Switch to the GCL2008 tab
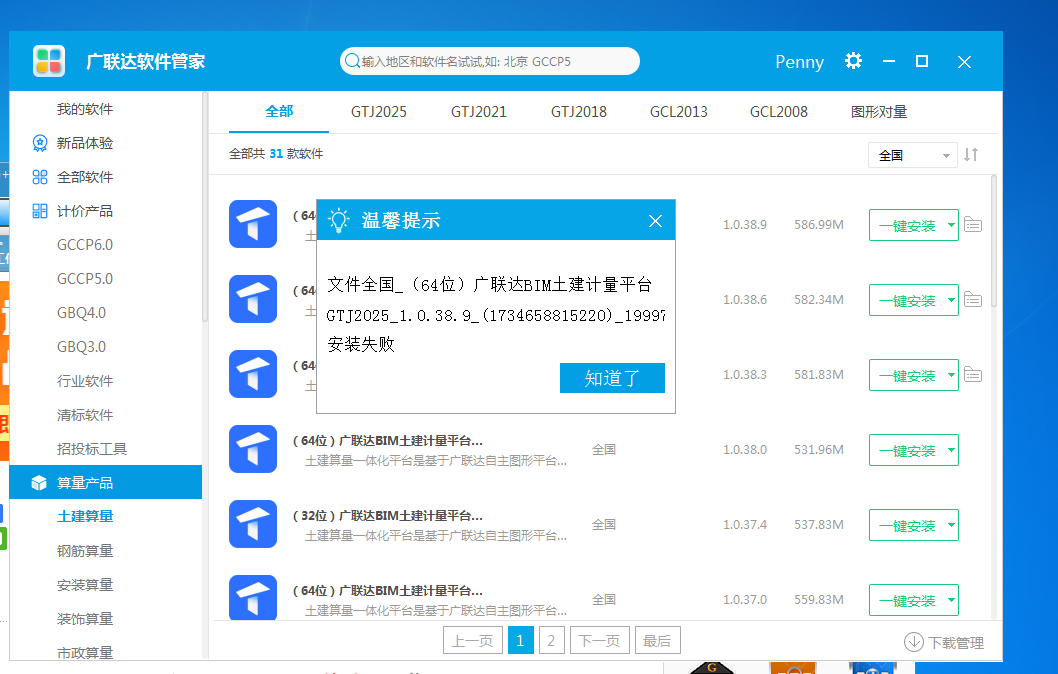Viewport: 1058px width, 674px height. (x=778, y=111)
